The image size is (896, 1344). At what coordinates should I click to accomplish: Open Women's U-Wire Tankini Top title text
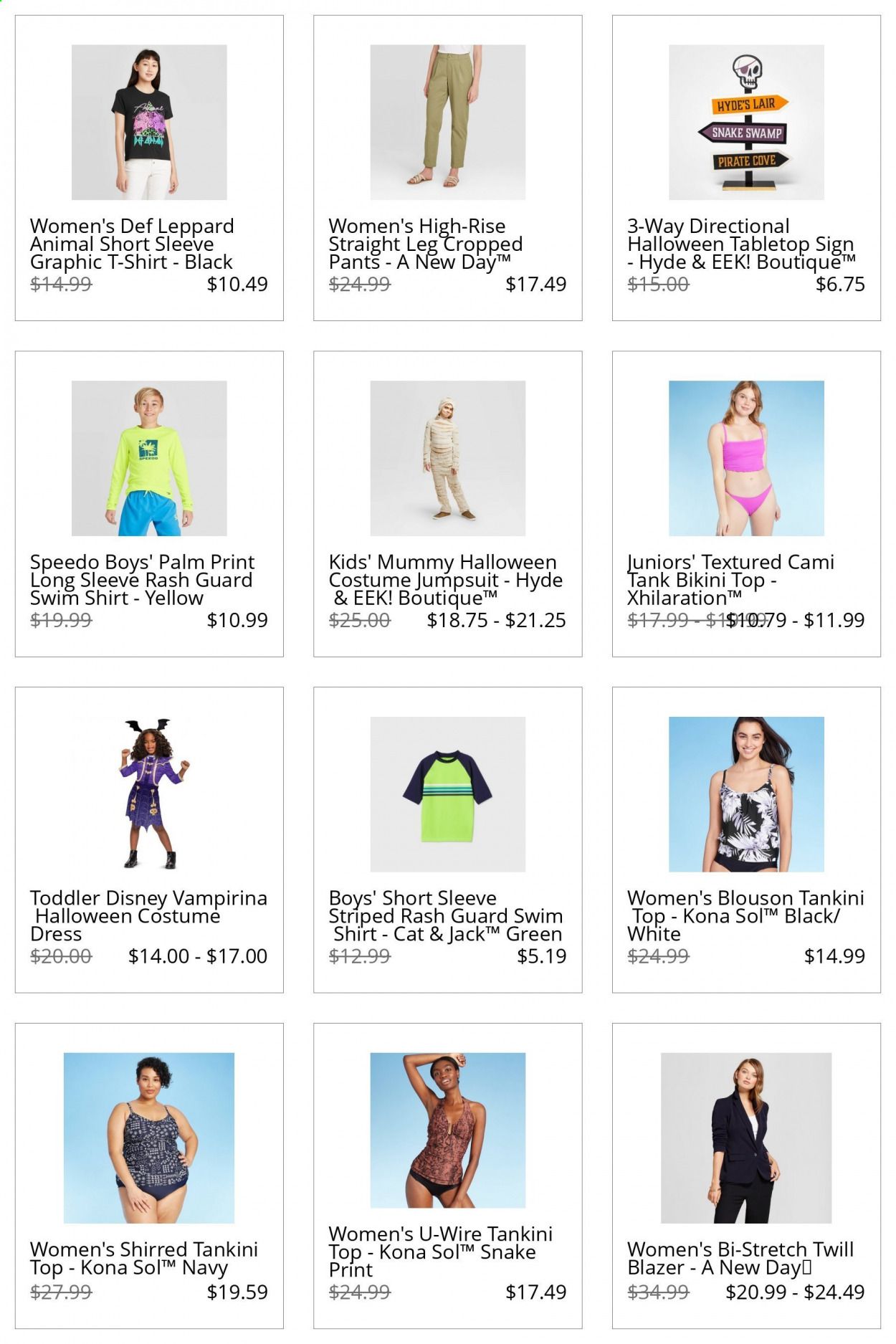440,1252
